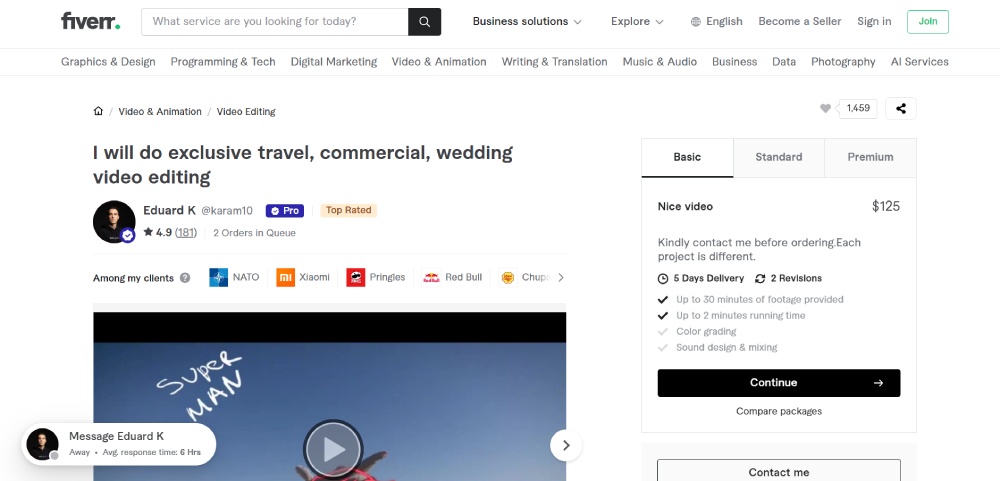Click the Contact me button
Viewport: 1000px width, 481px height.
coord(779,471)
